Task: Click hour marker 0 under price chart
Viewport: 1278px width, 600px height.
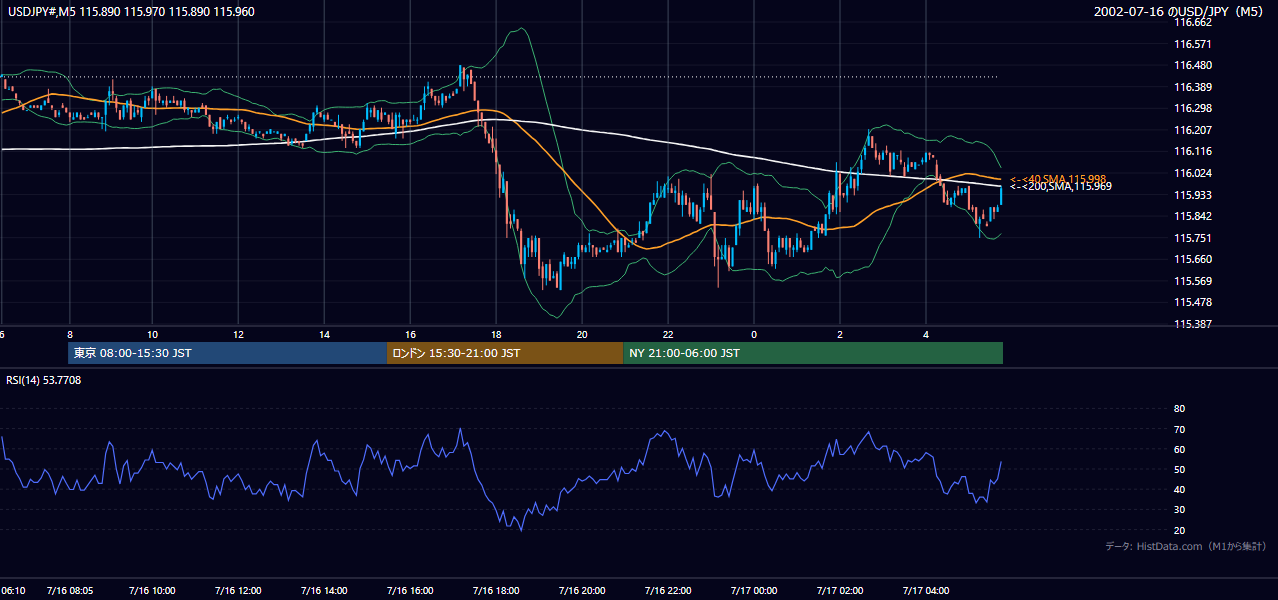Action: tap(754, 334)
